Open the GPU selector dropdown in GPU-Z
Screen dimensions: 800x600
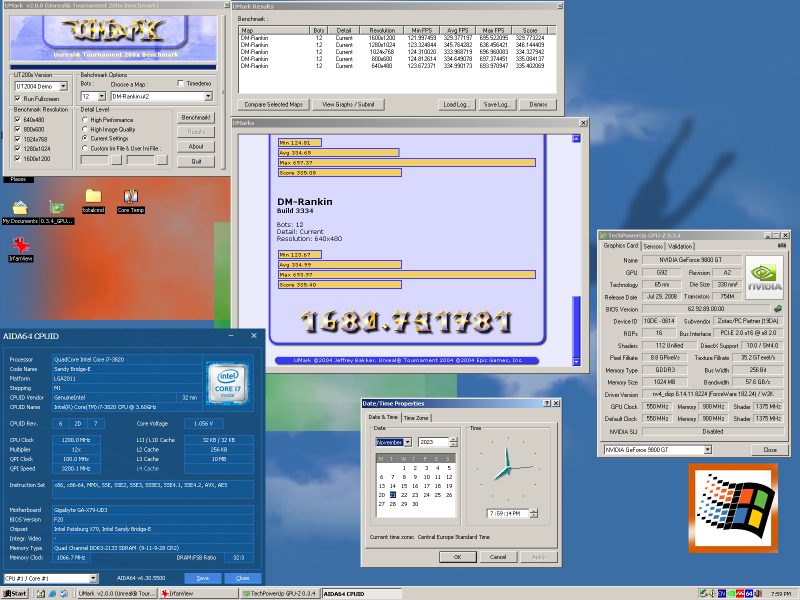point(708,449)
